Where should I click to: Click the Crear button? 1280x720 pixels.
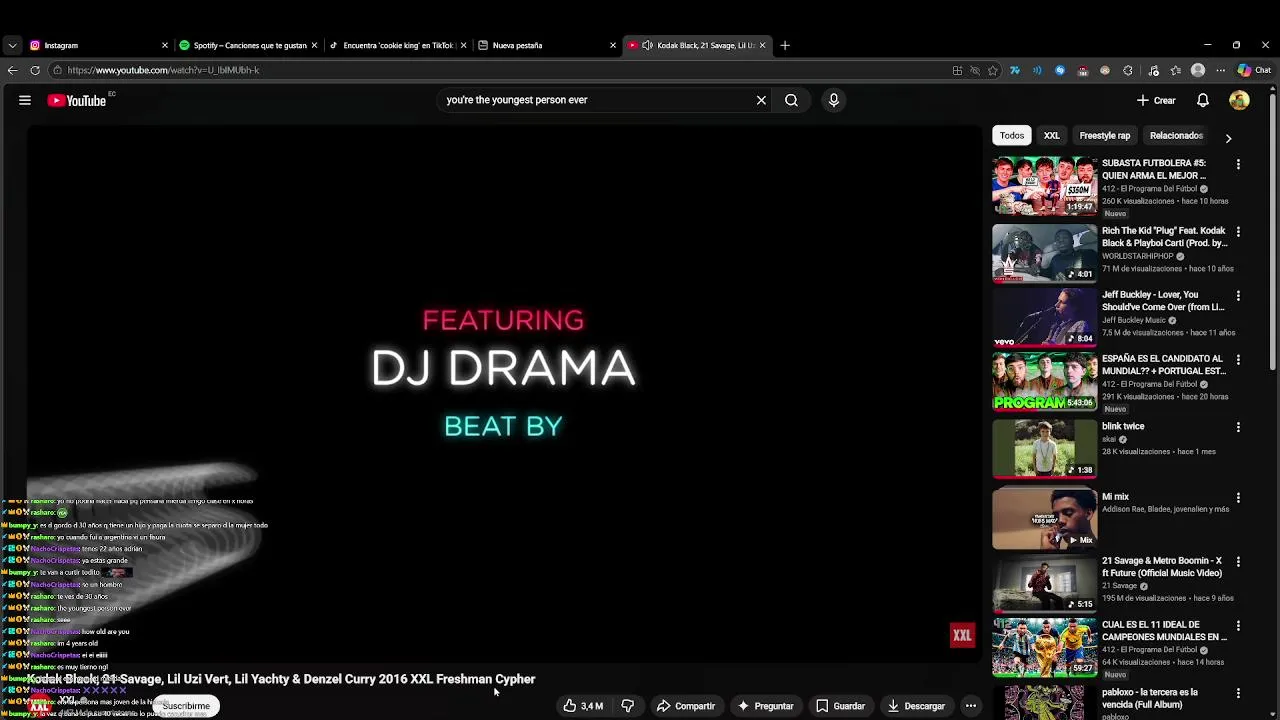[x=1156, y=100]
